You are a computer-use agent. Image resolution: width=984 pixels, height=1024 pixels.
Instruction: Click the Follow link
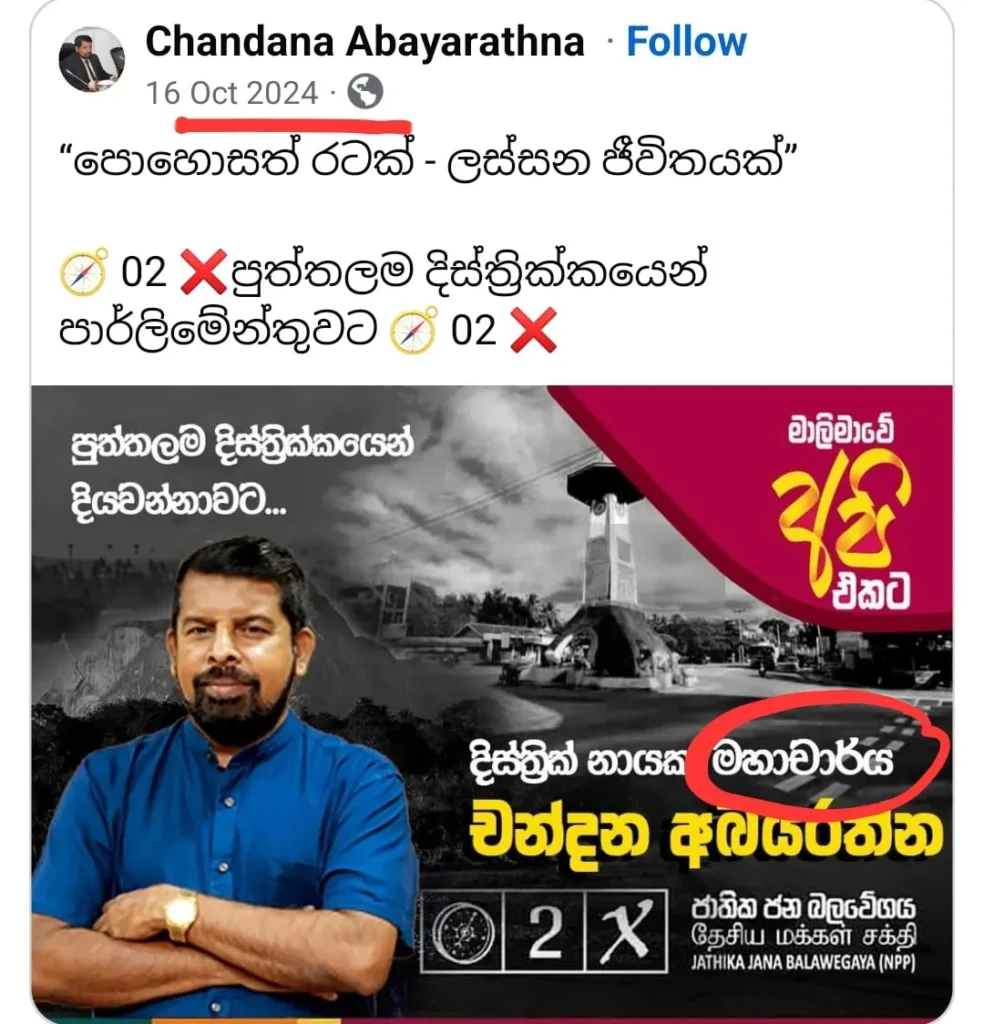[686, 42]
